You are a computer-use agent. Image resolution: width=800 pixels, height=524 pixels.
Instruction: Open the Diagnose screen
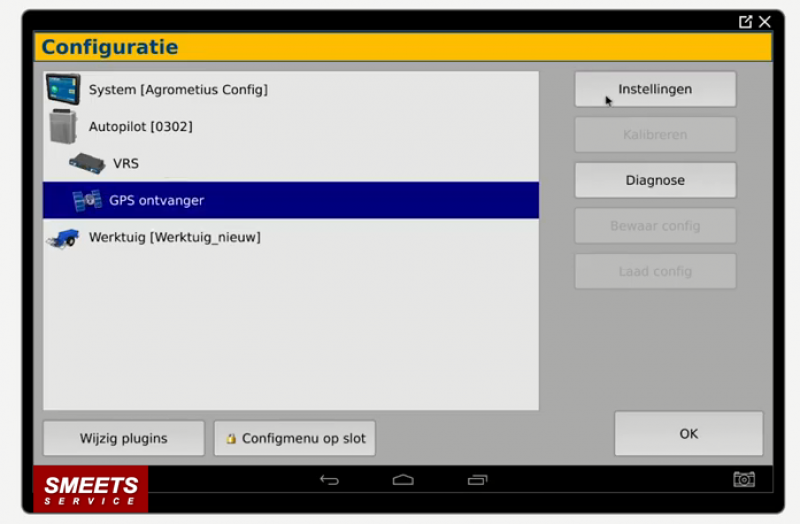coord(655,180)
